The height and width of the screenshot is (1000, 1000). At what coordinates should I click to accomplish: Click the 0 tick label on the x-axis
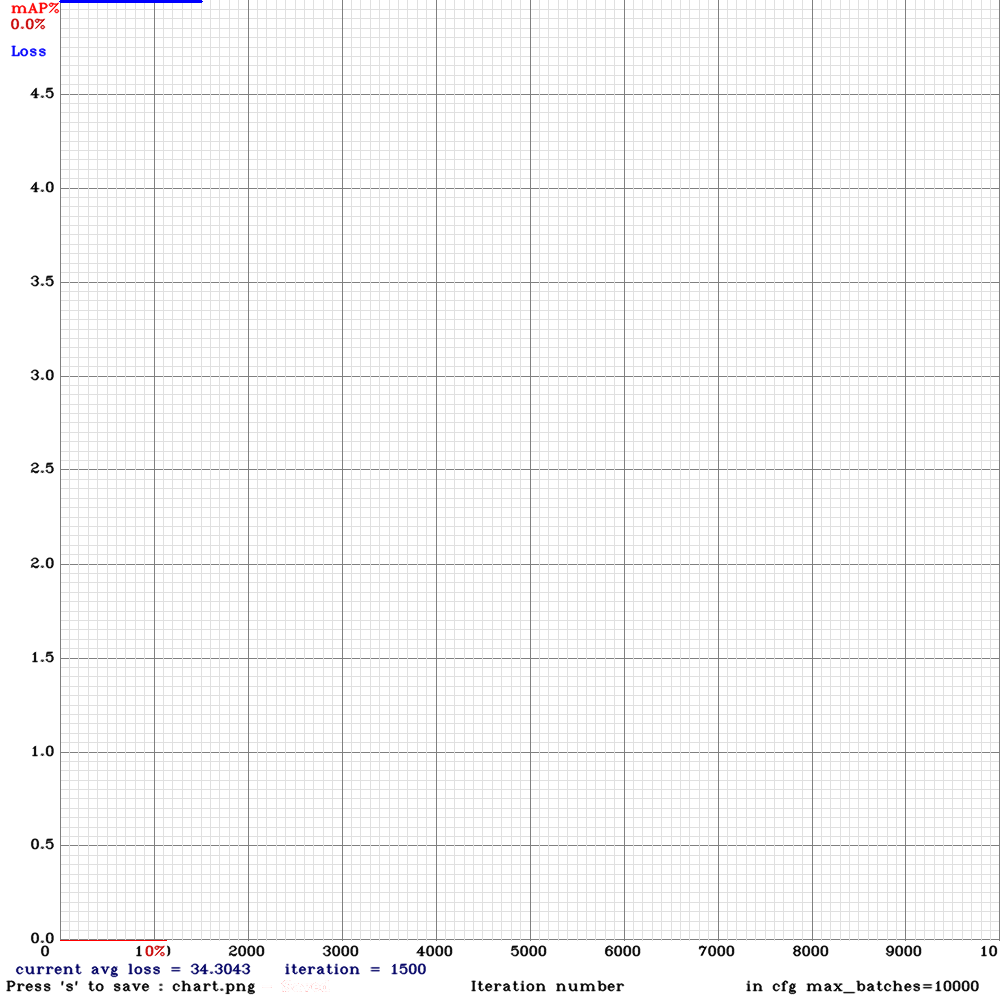tap(44, 950)
